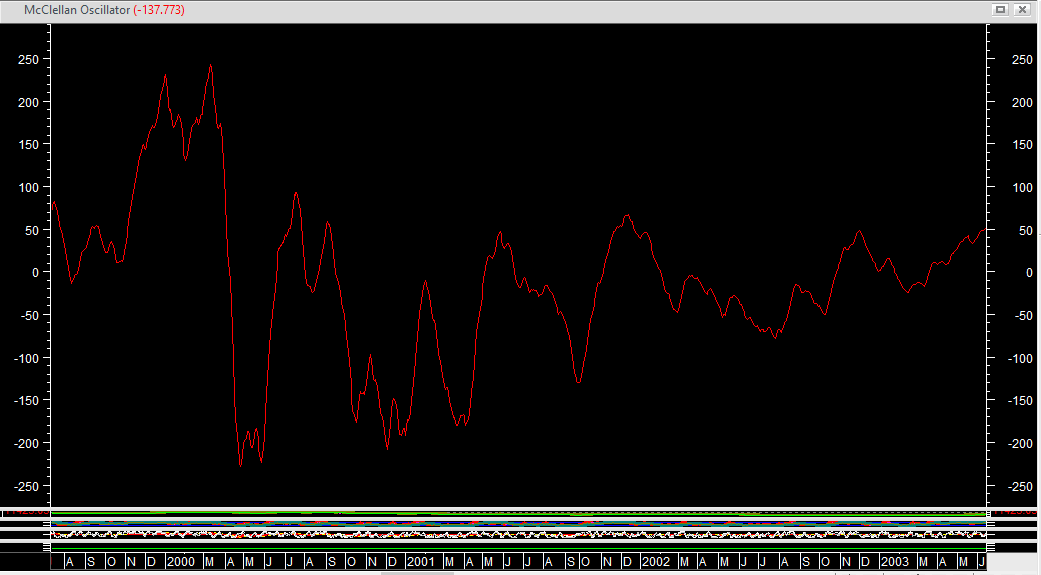Click the 250 label on left axis

[28, 60]
